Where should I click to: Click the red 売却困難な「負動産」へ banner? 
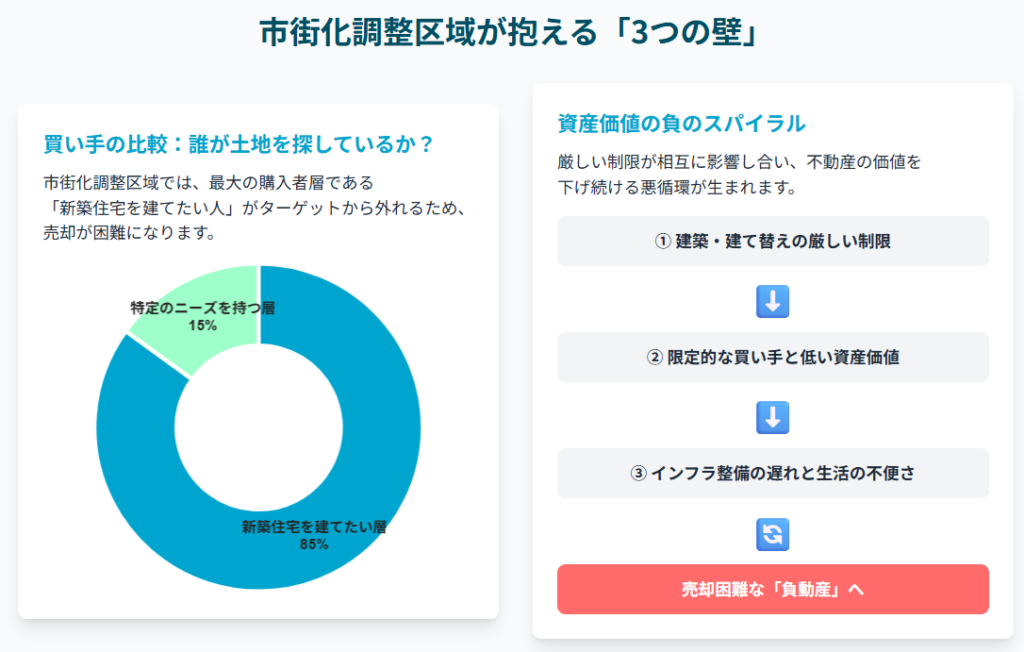pyautogui.click(x=773, y=589)
